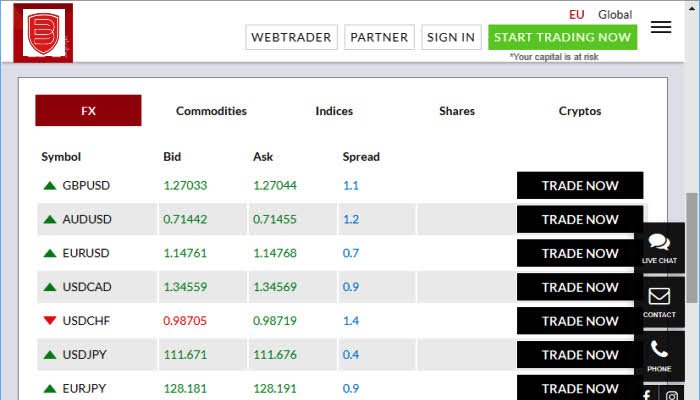Click TRADE NOW for EURUSD
This screenshot has height=400, width=700.
click(x=579, y=253)
